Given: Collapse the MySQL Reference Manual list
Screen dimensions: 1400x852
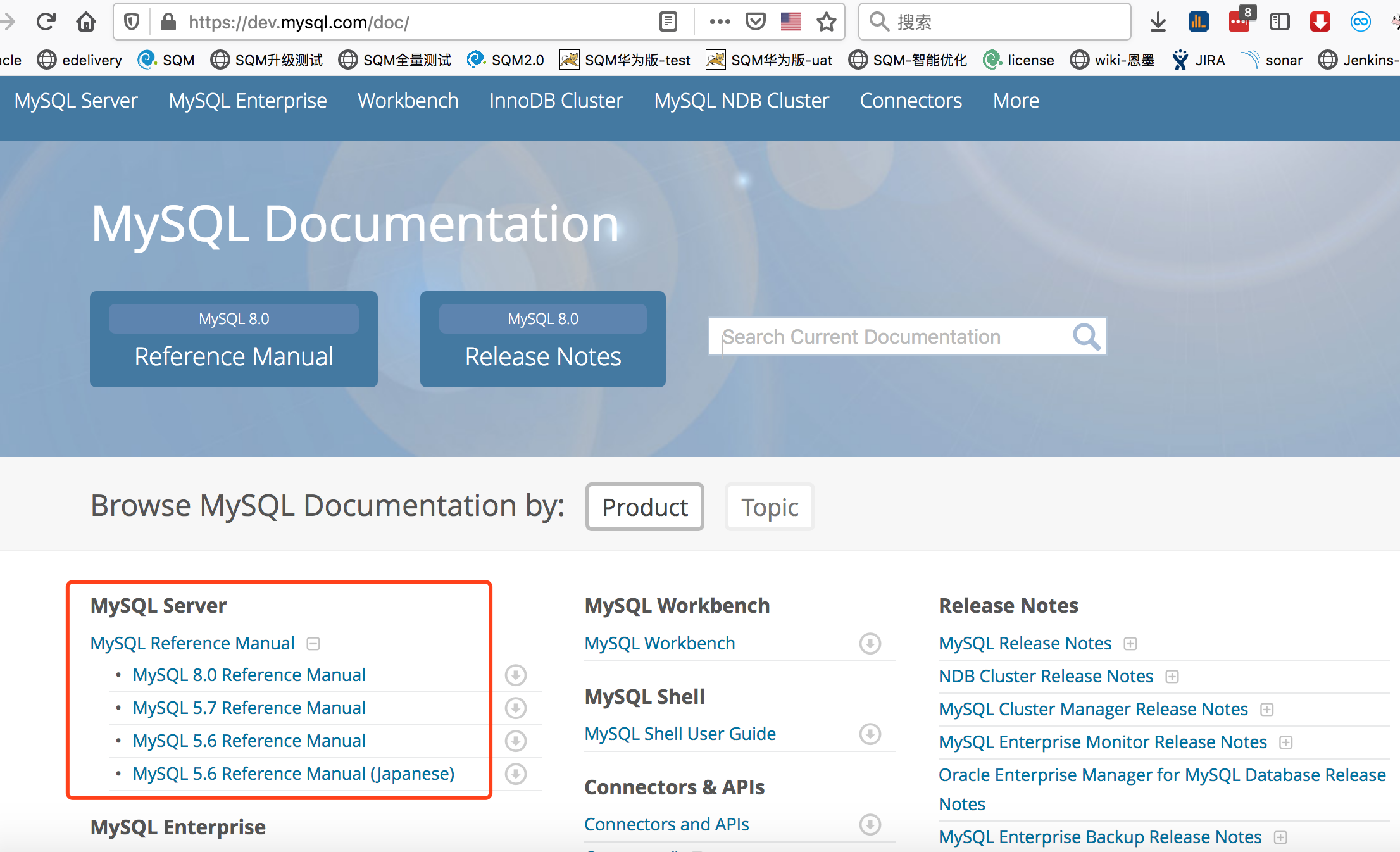Looking at the screenshot, I should click(313, 644).
